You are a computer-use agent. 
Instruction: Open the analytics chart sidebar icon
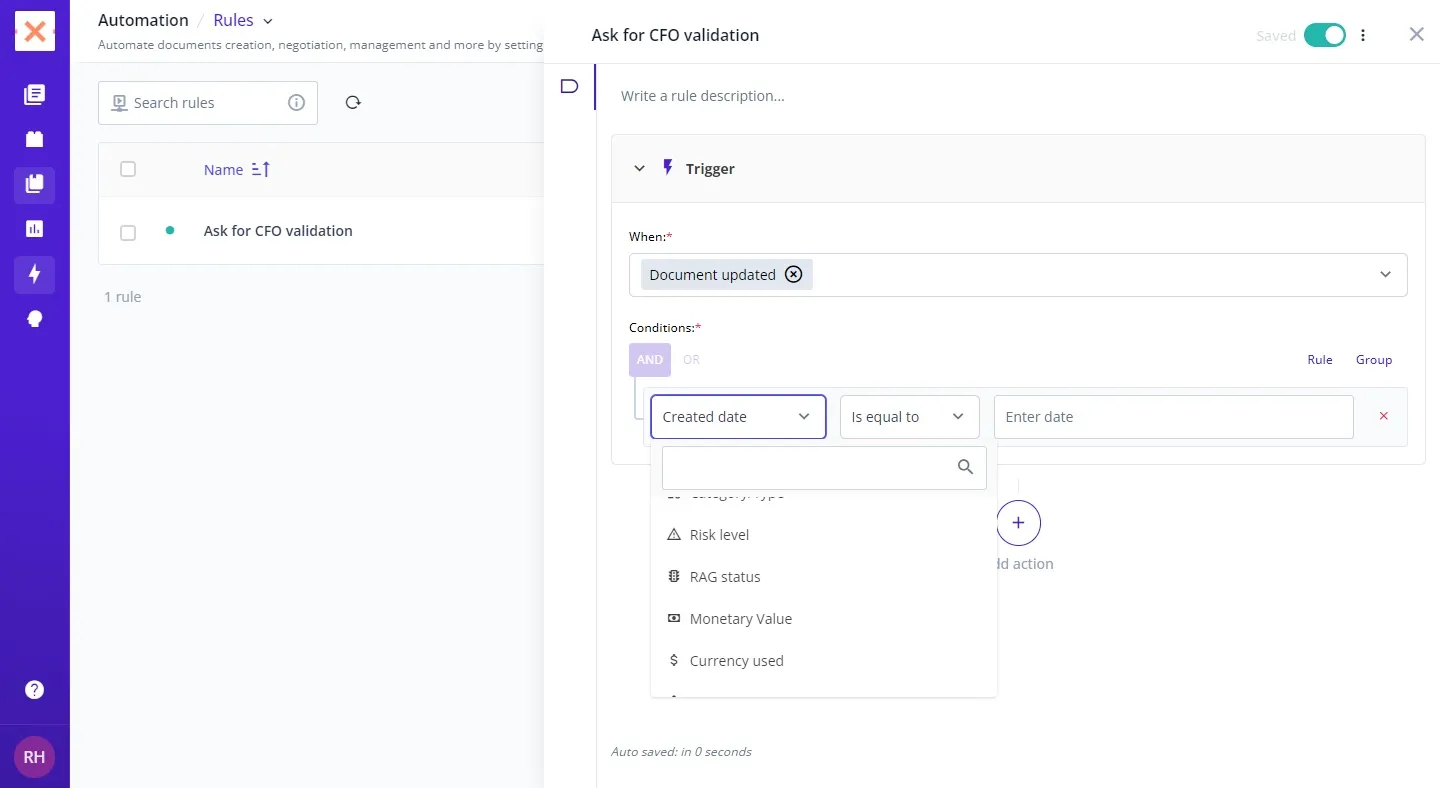click(34, 229)
